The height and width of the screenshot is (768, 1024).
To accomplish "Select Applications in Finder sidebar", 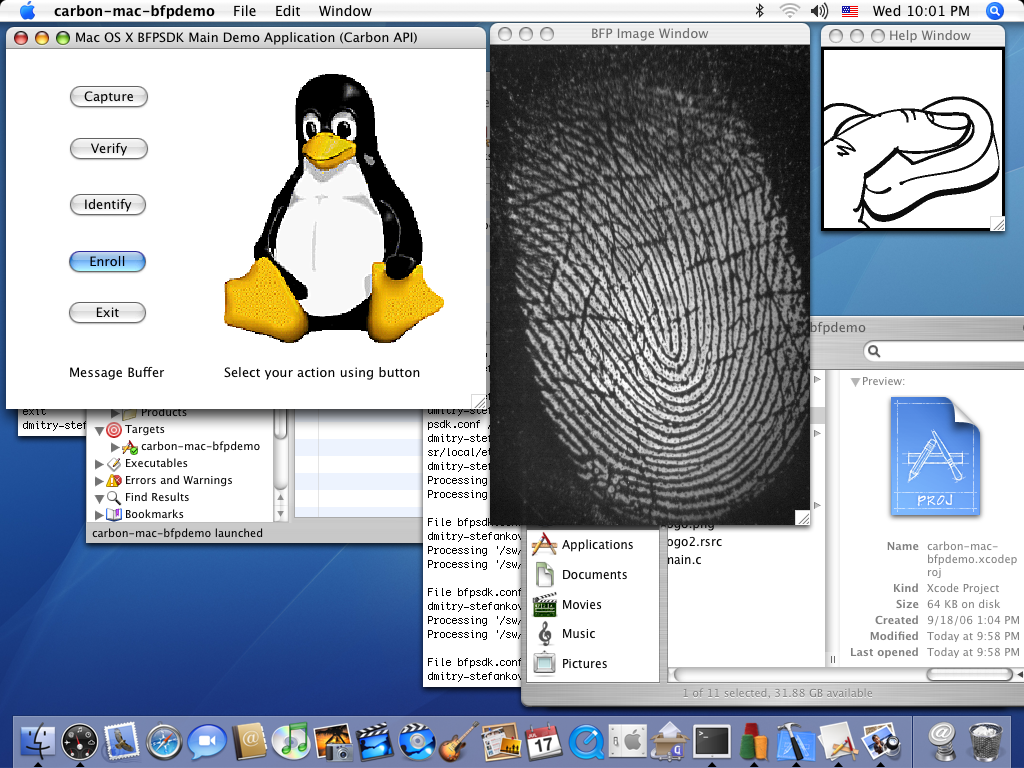I will (597, 545).
